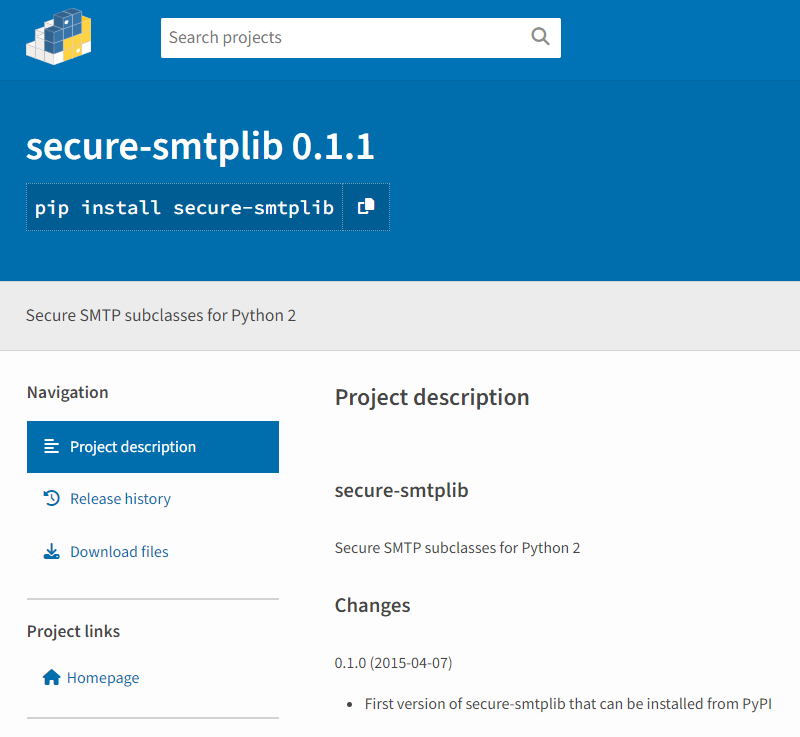
Task: Open the Release history tab
Action: 120,499
